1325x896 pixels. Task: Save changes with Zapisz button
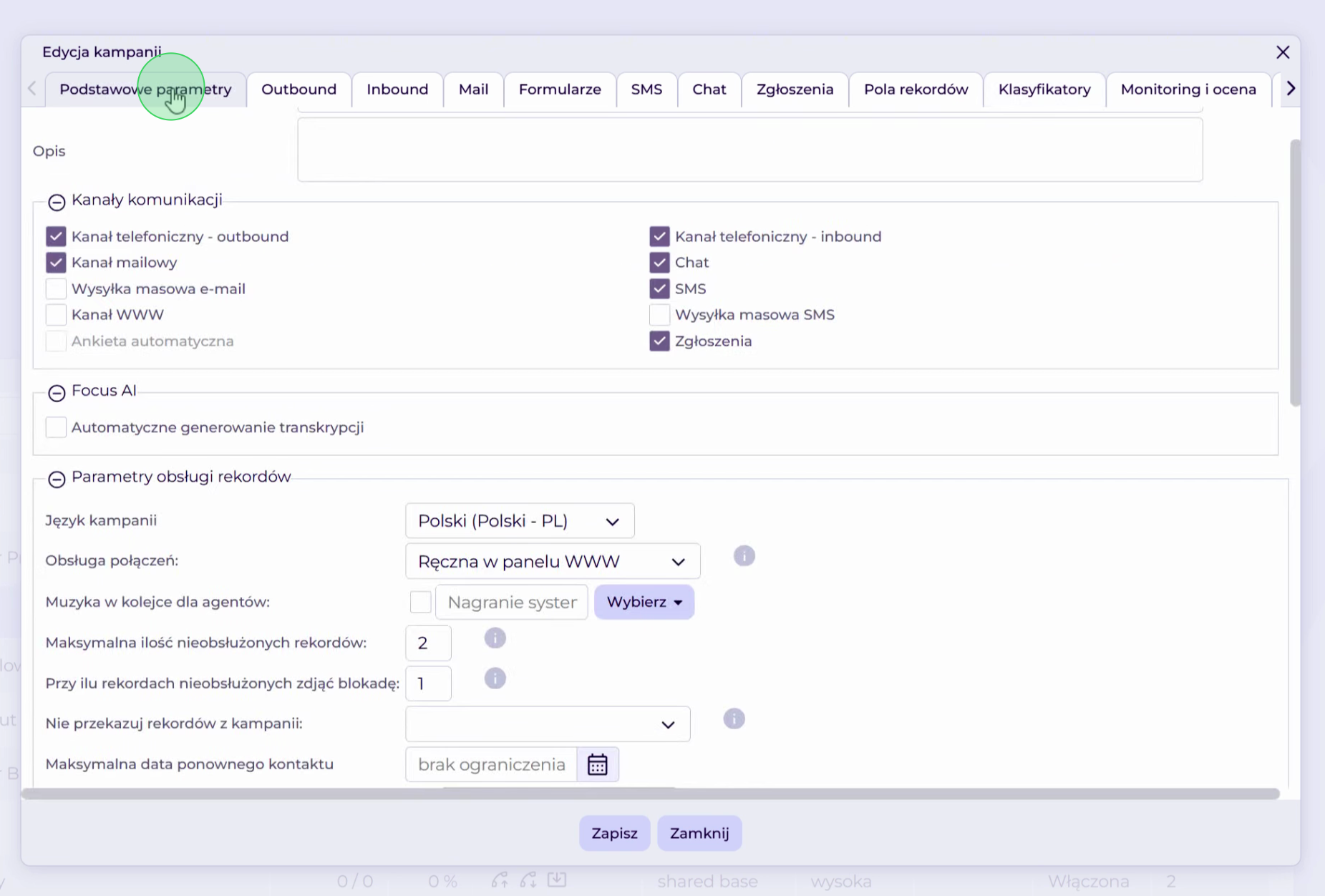[614, 833]
